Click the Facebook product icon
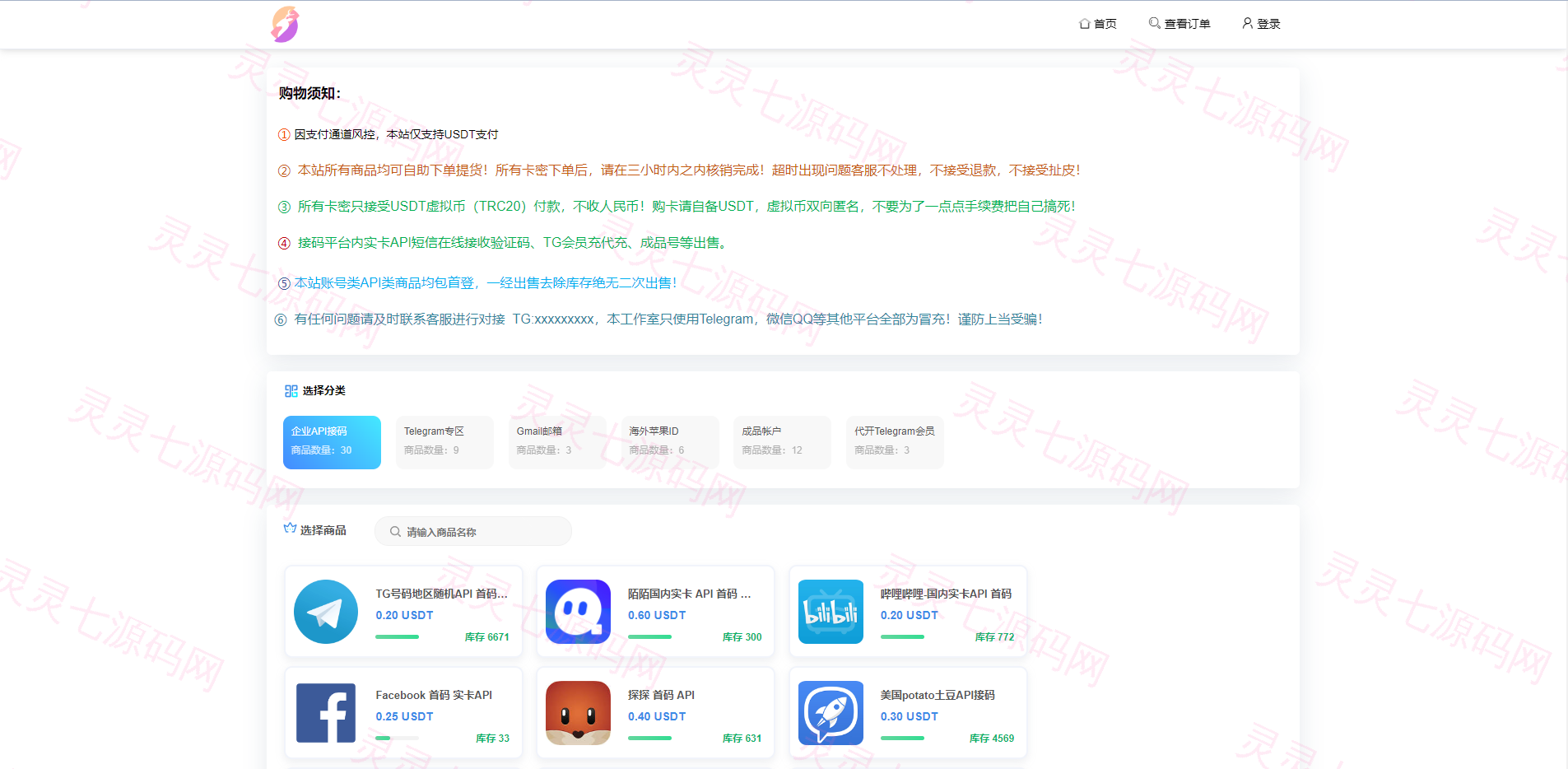The height and width of the screenshot is (769, 1568). (326, 713)
